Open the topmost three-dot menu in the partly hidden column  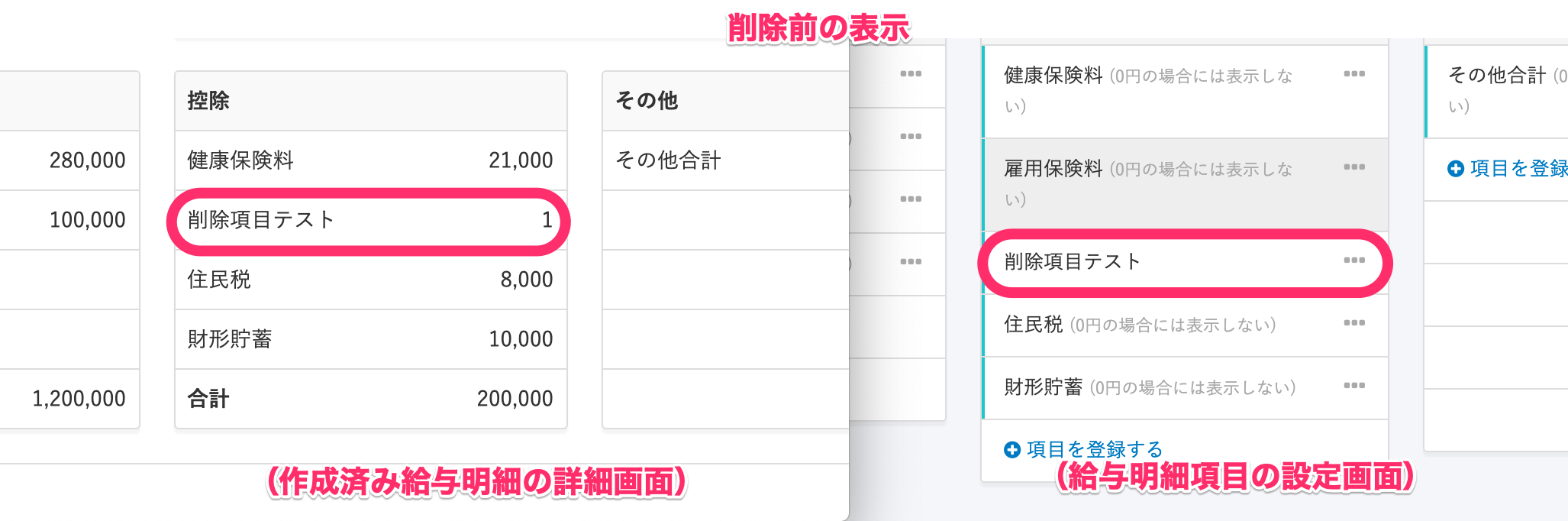911,74
